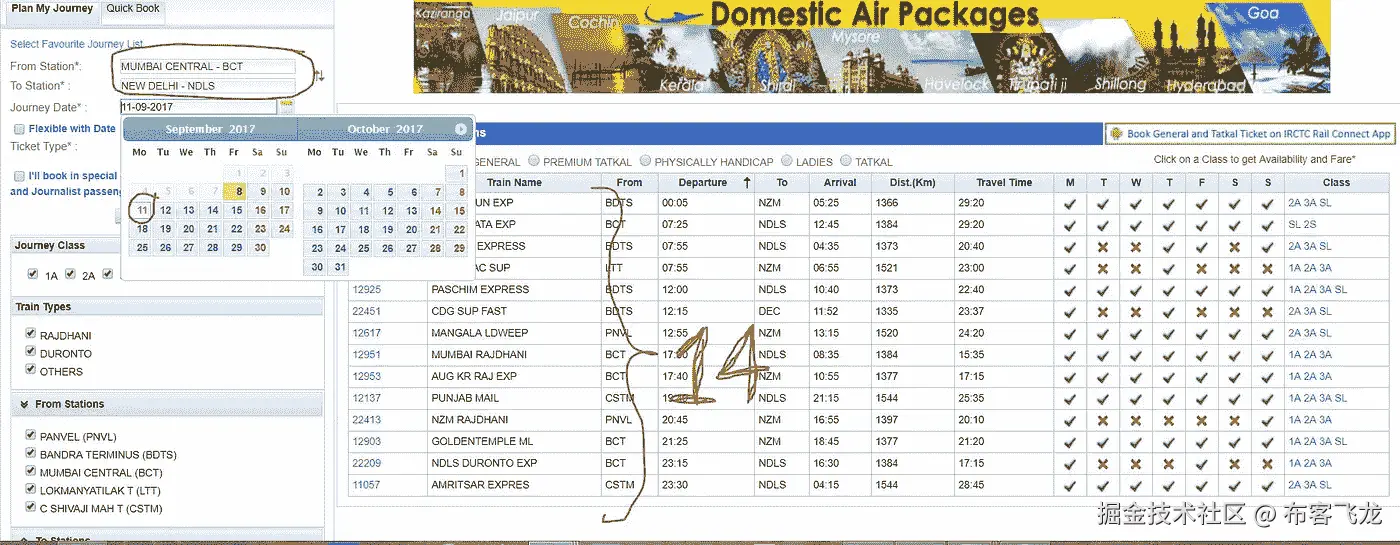Select PREMIUM TATKAL quota radio button

click(534, 161)
